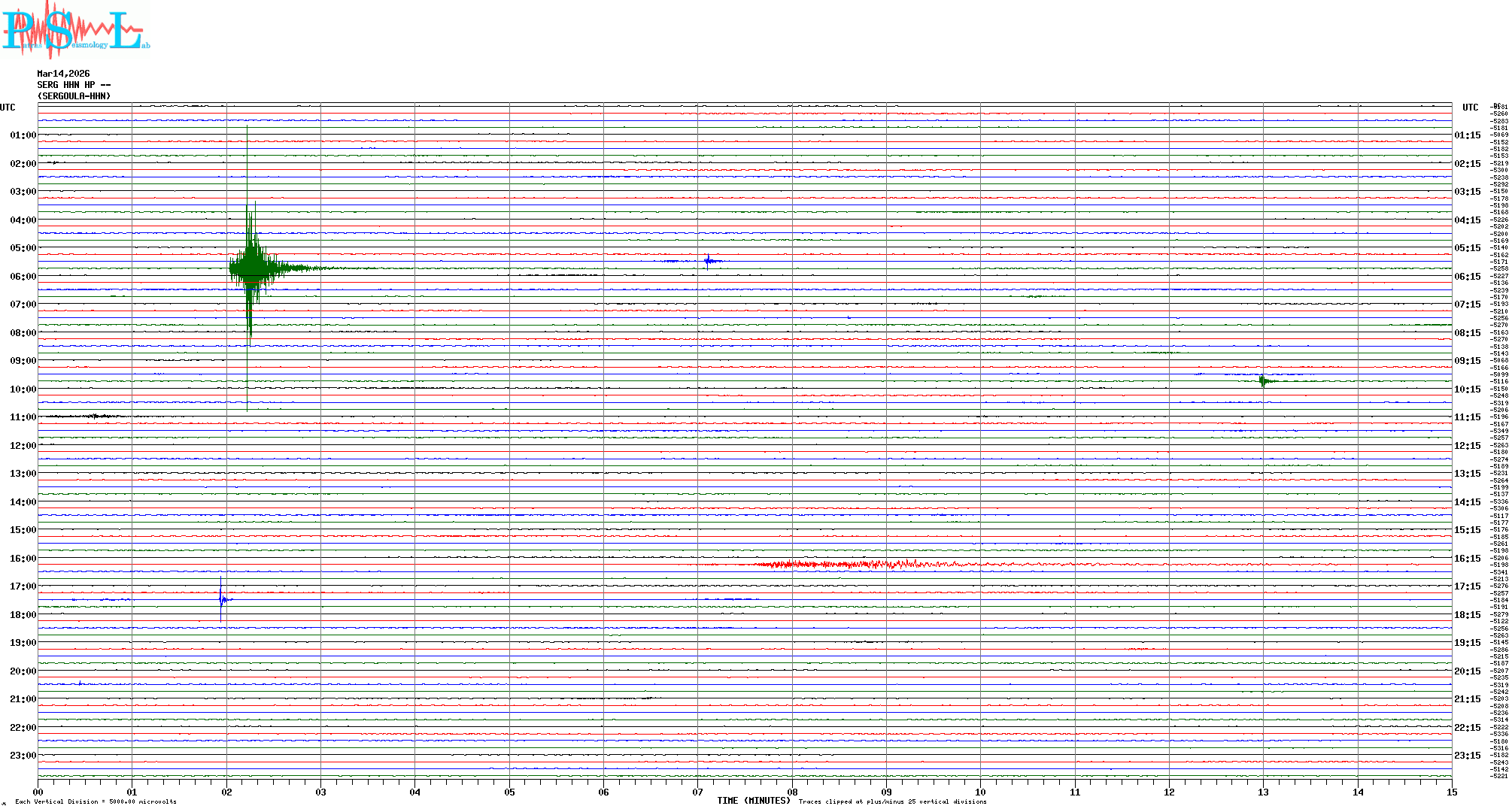Click the UTC label at top left
The image size is (1512, 812).
pos(8,108)
